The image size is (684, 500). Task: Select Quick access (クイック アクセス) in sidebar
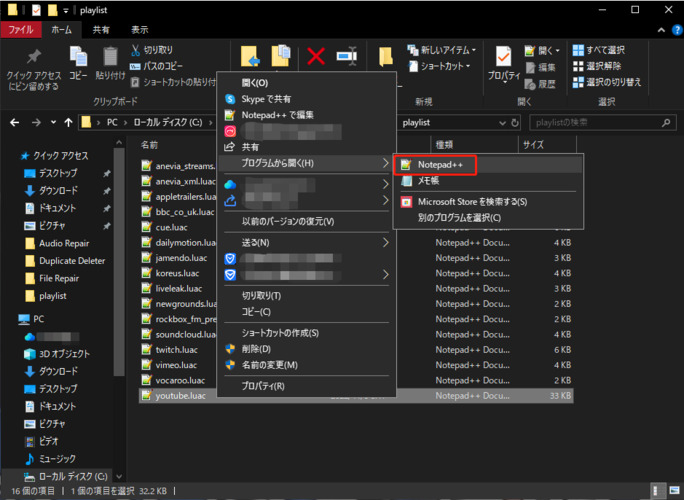pyautogui.click(x=55, y=156)
